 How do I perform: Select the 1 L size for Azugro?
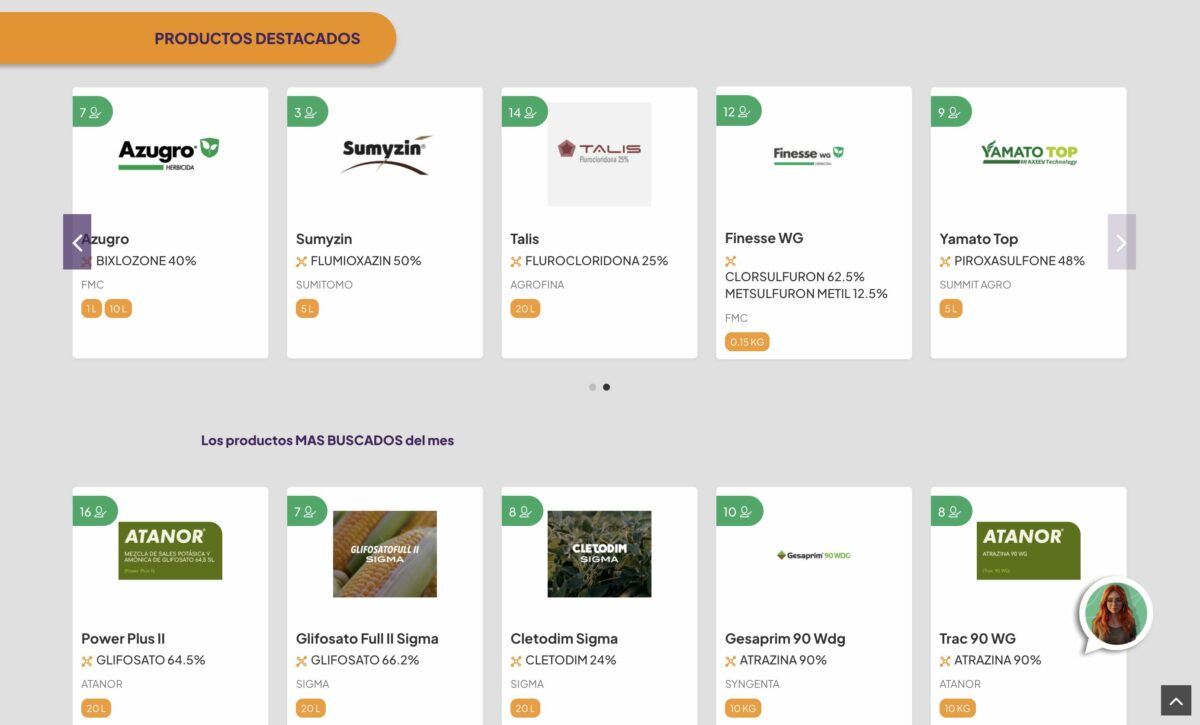click(91, 309)
